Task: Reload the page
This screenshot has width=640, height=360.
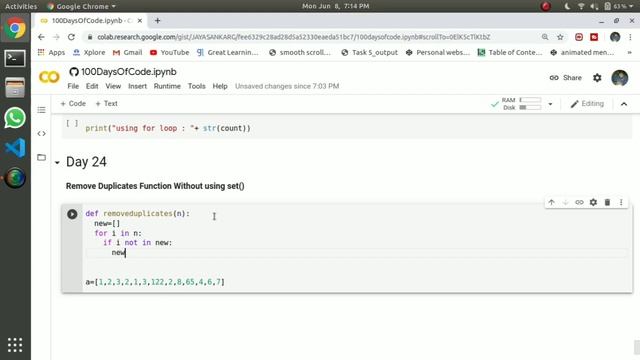Action: pos(71,37)
